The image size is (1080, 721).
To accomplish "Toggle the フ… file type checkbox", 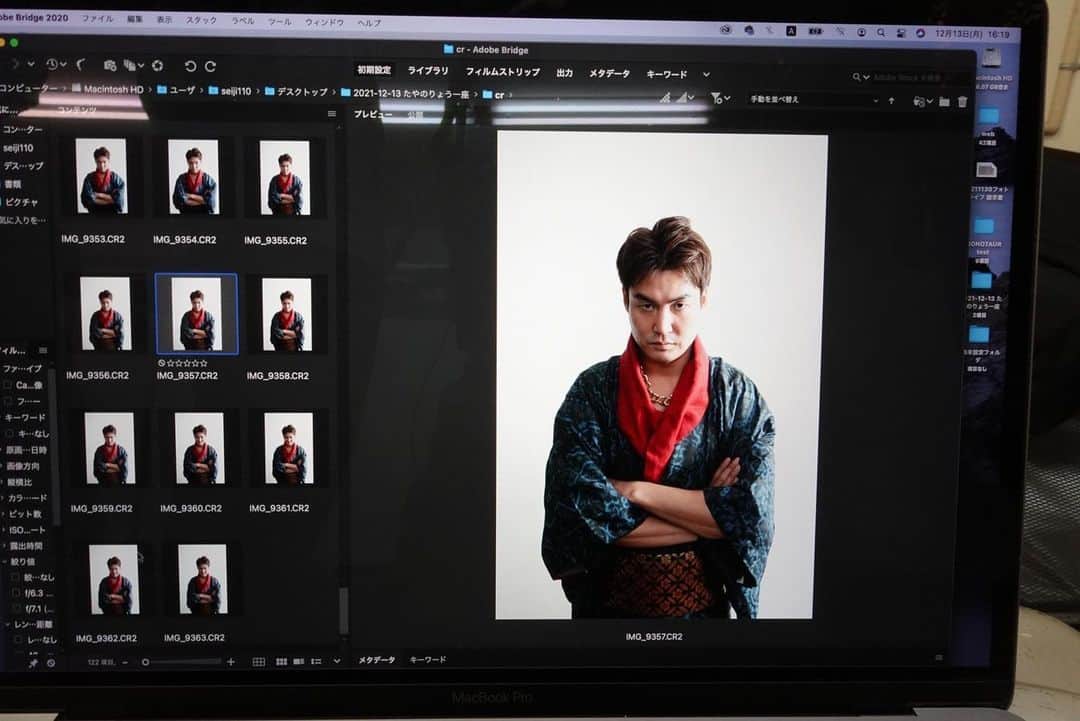I will (8, 401).
